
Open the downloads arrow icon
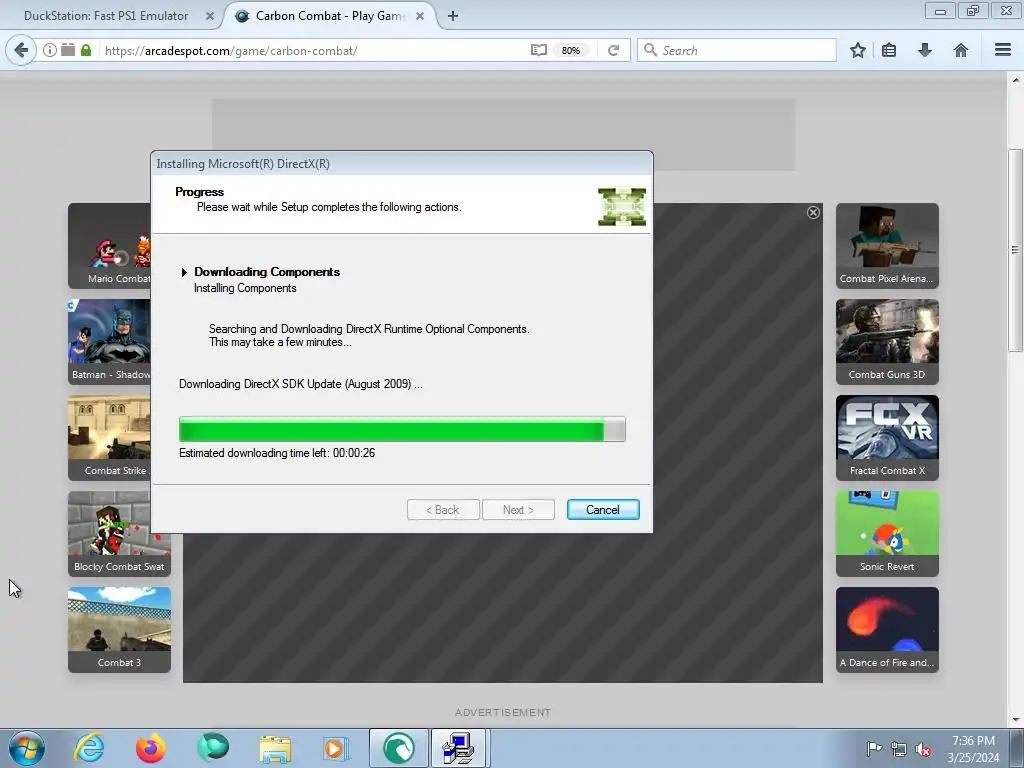tap(925, 50)
